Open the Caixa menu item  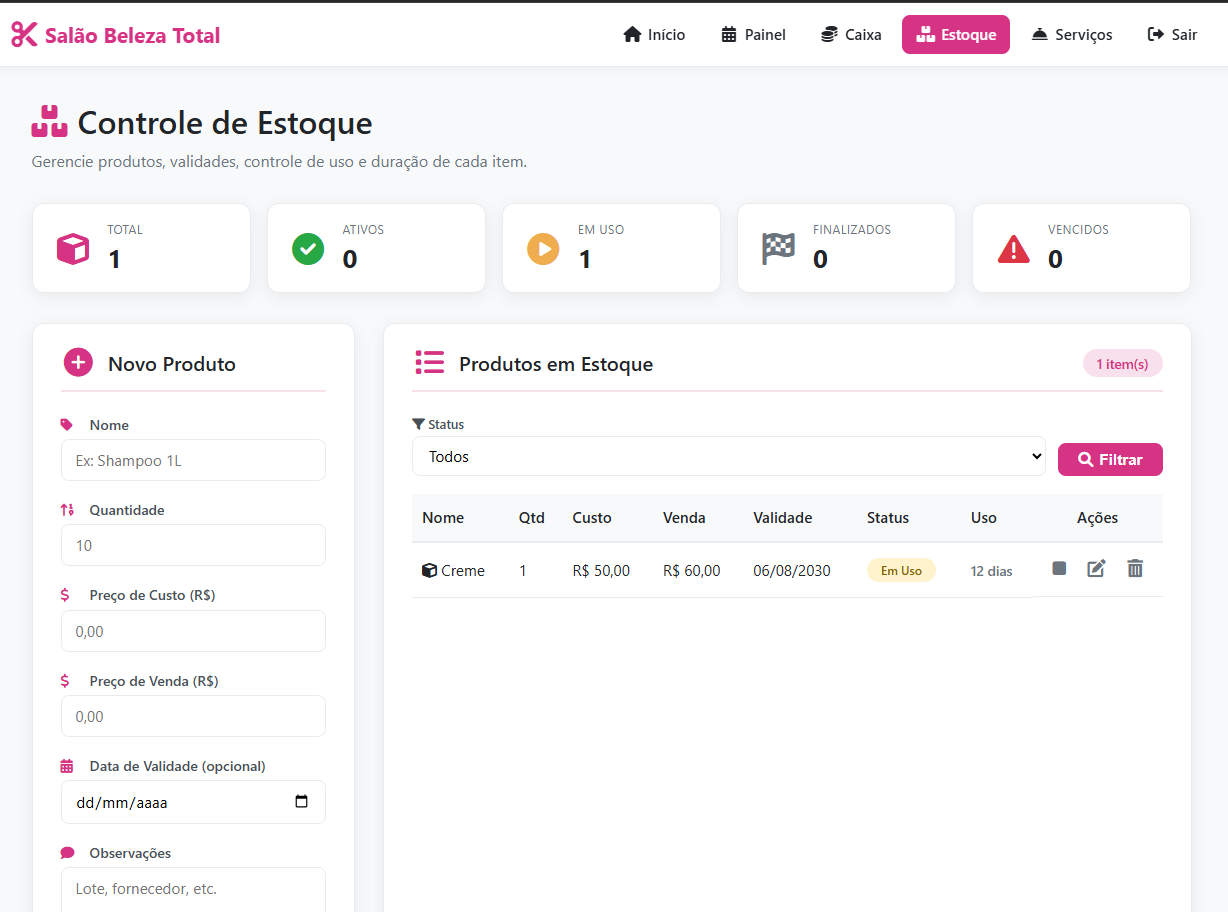click(851, 35)
